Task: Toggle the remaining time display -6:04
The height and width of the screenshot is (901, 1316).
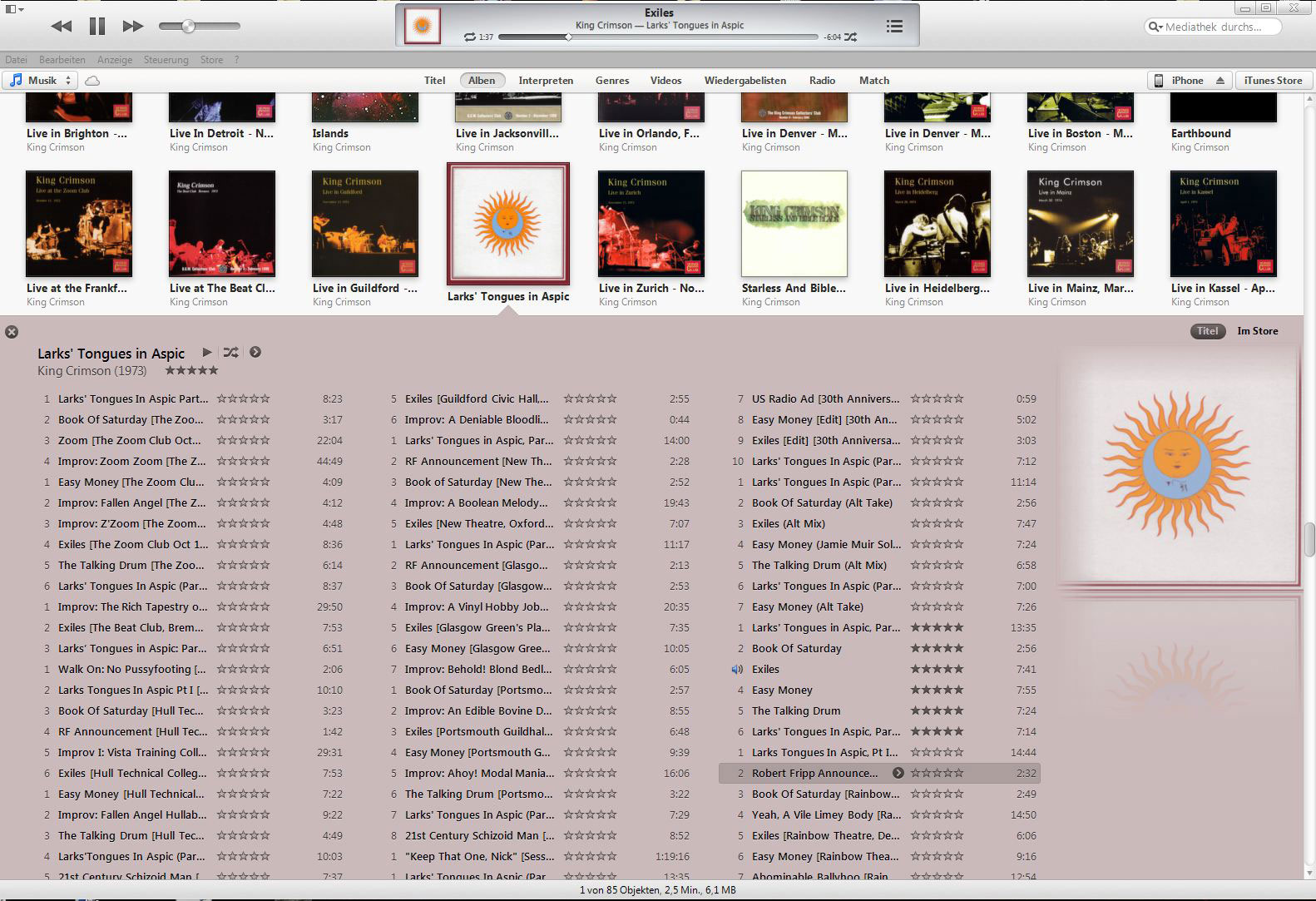Action: click(832, 37)
